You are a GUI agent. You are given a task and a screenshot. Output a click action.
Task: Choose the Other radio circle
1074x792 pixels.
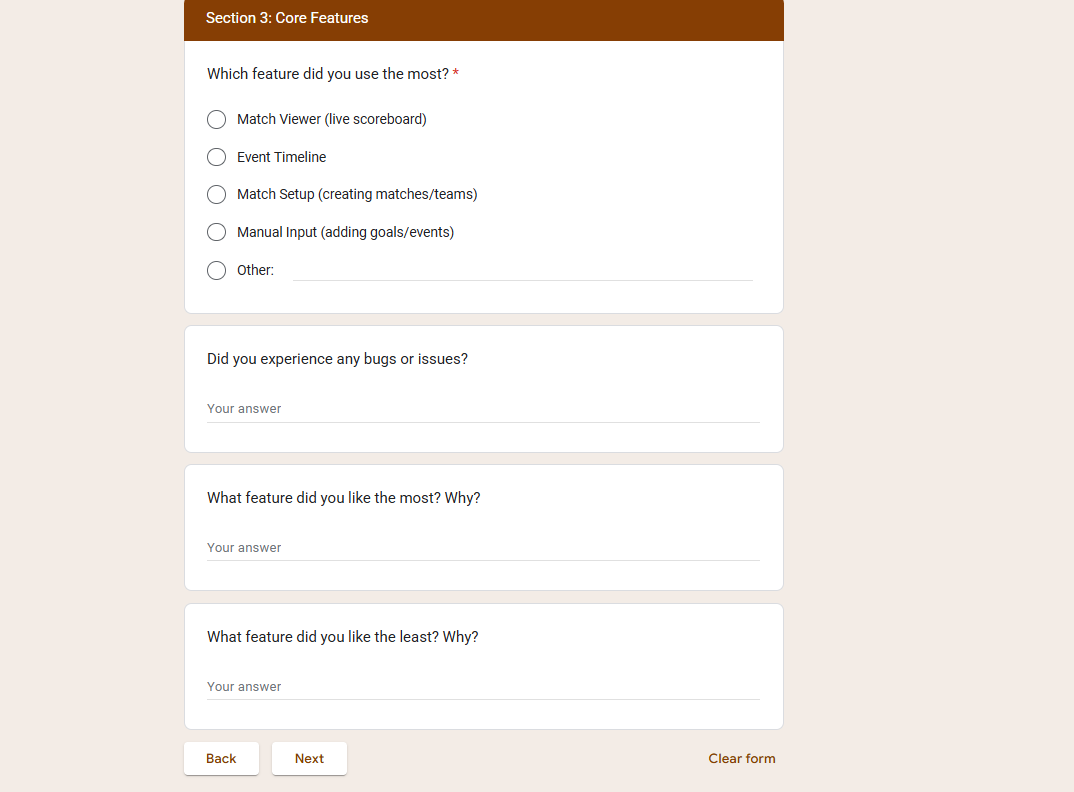pos(216,270)
